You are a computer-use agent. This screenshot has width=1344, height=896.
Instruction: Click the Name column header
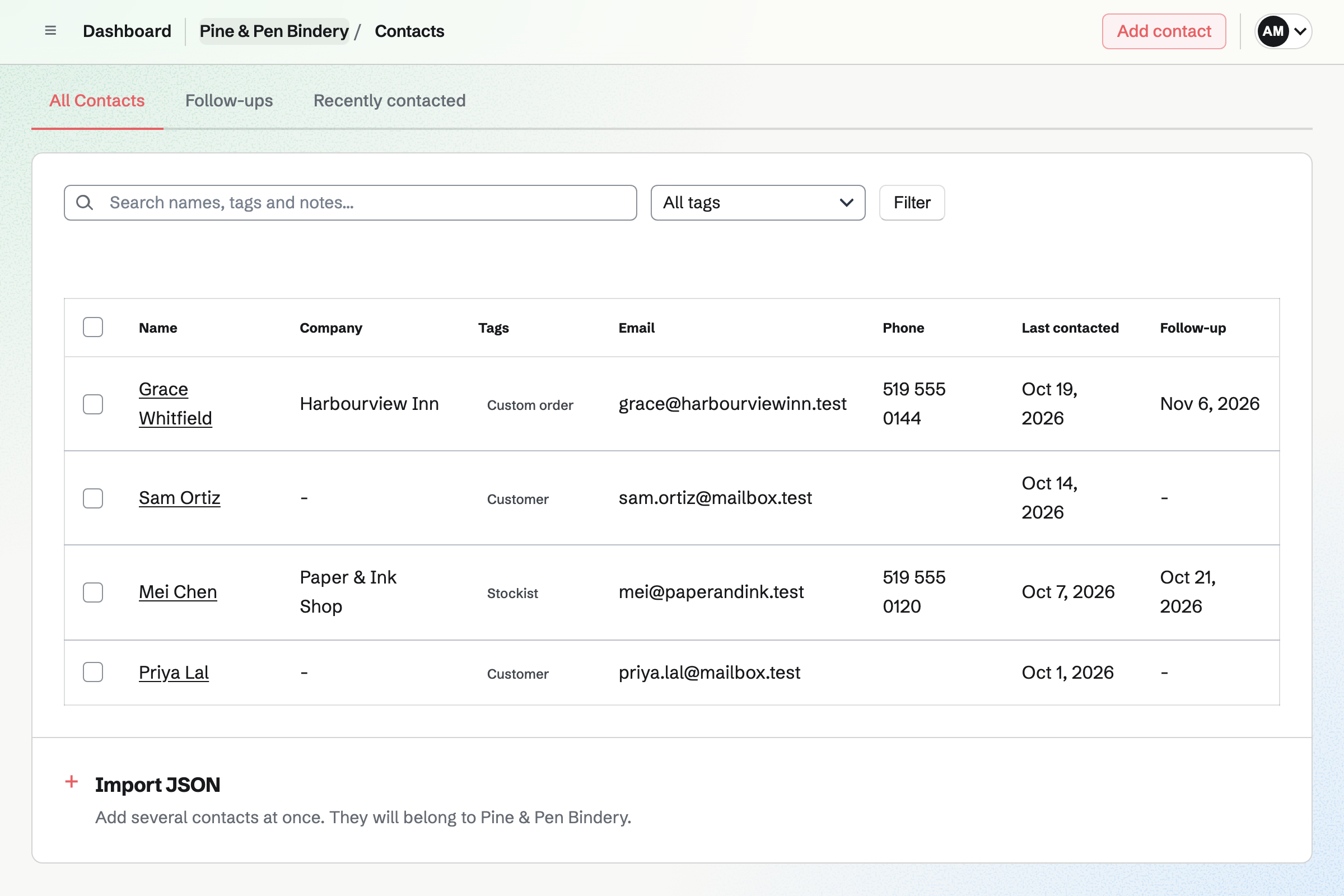[x=158, y=328]
